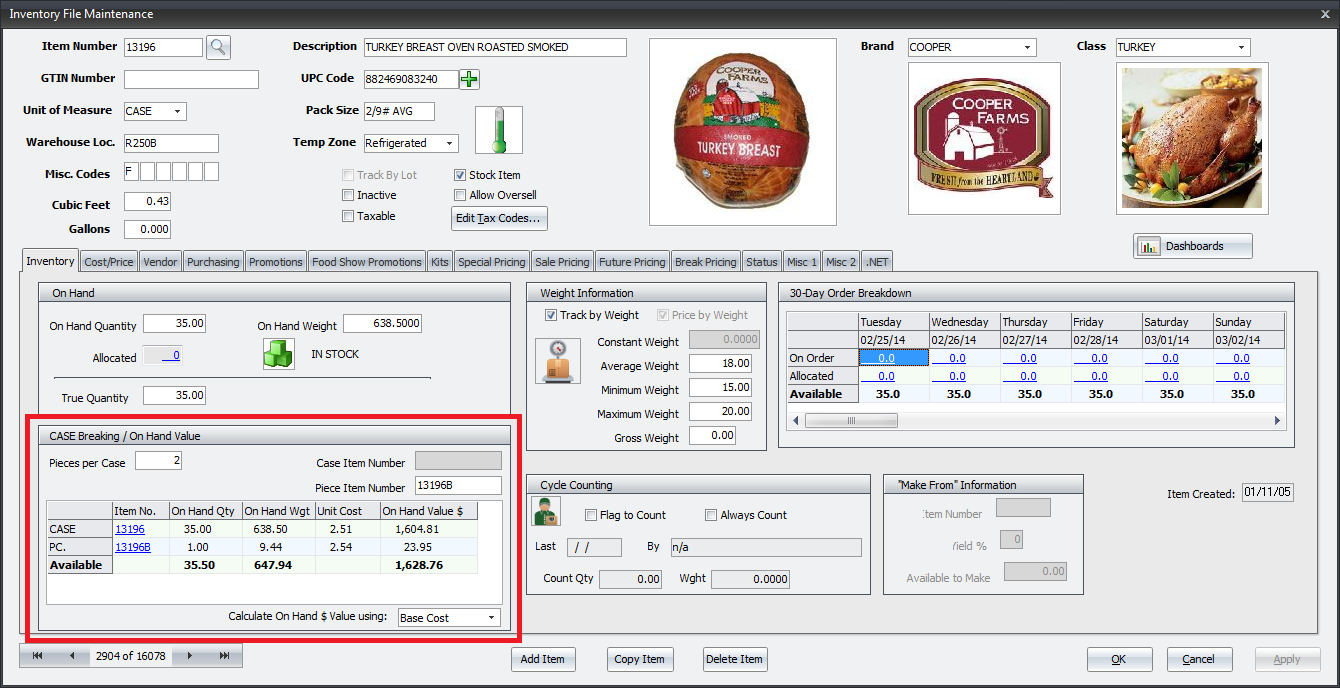Click the 13196B item number link
Image resolution: width=1340 pixels, height=688 pixels.
[132, 547]
